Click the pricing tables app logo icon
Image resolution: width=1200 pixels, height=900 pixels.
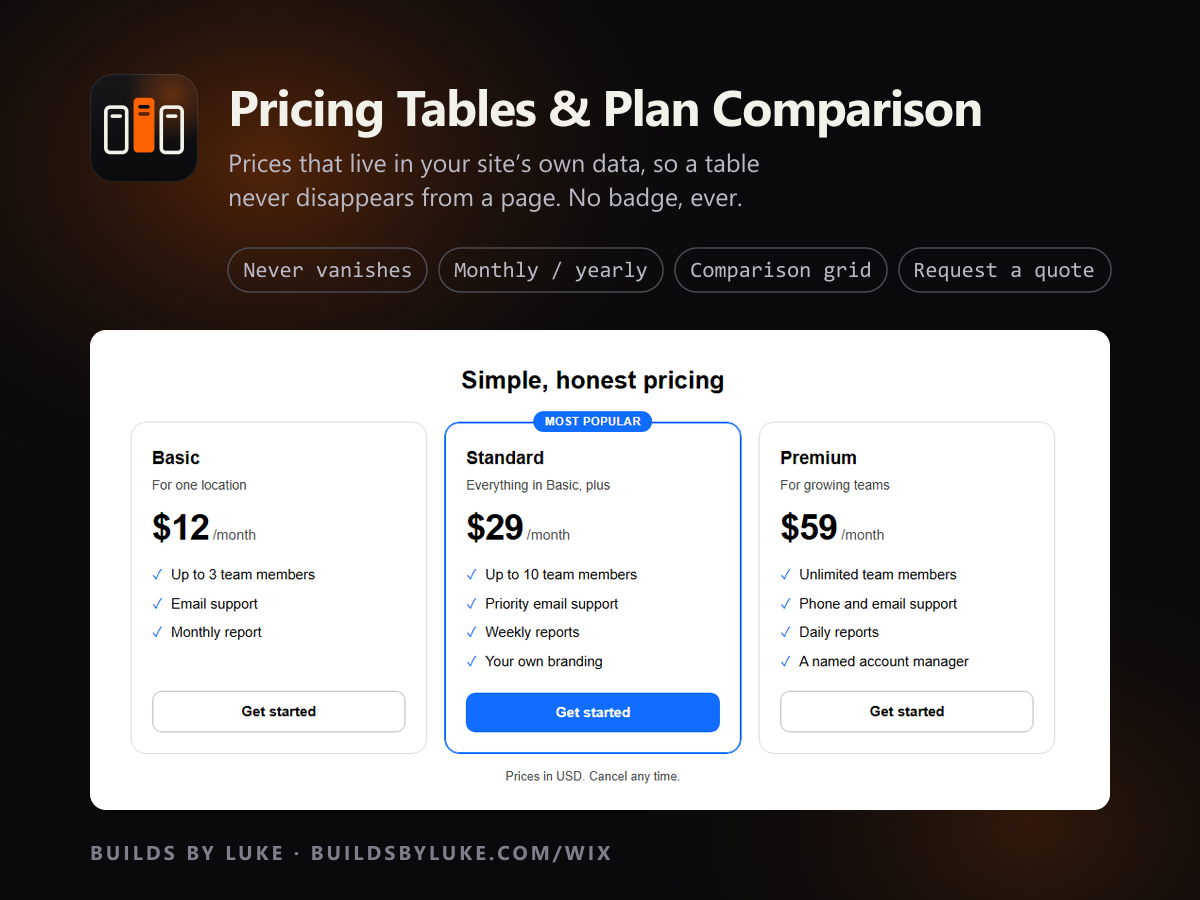144,128
